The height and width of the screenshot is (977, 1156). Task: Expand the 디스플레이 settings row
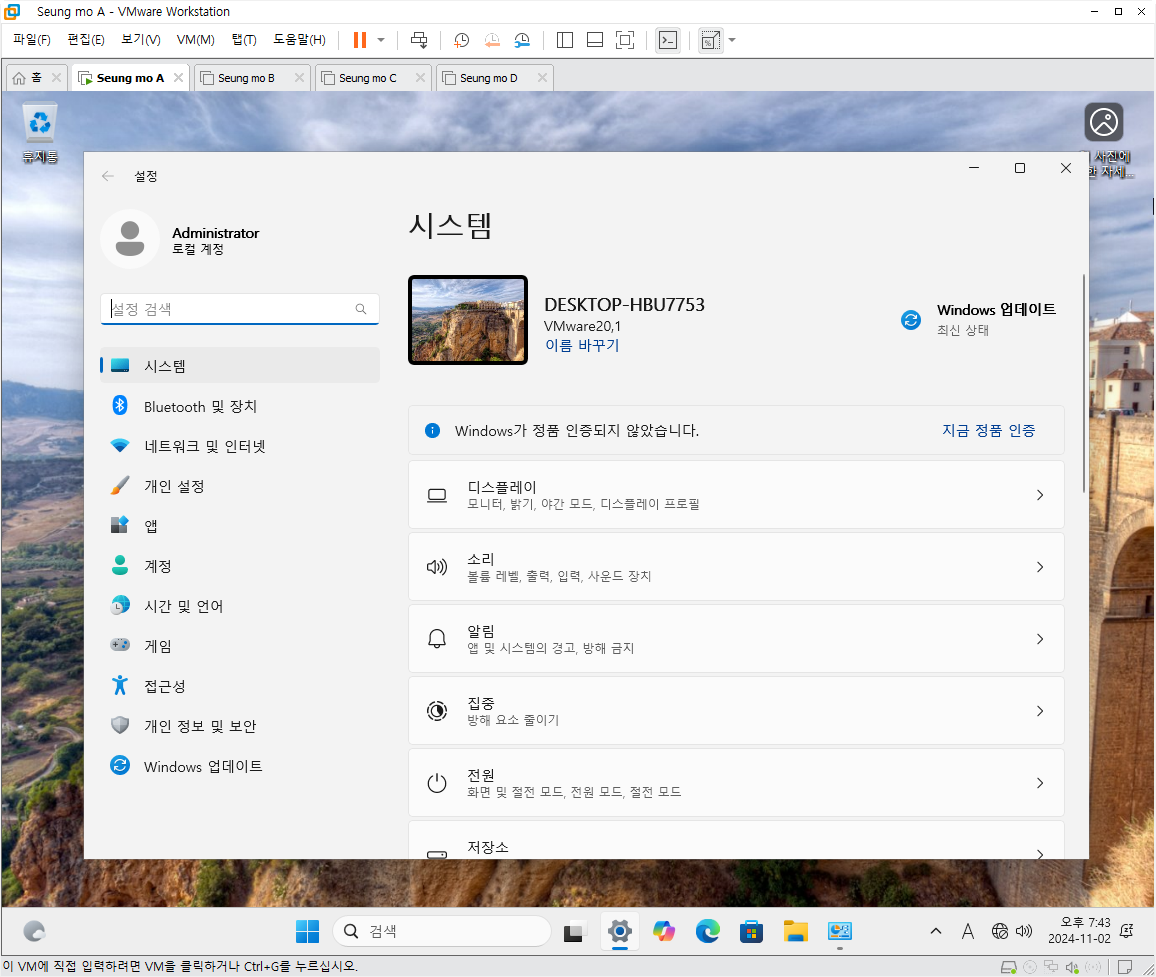[736, 495]
